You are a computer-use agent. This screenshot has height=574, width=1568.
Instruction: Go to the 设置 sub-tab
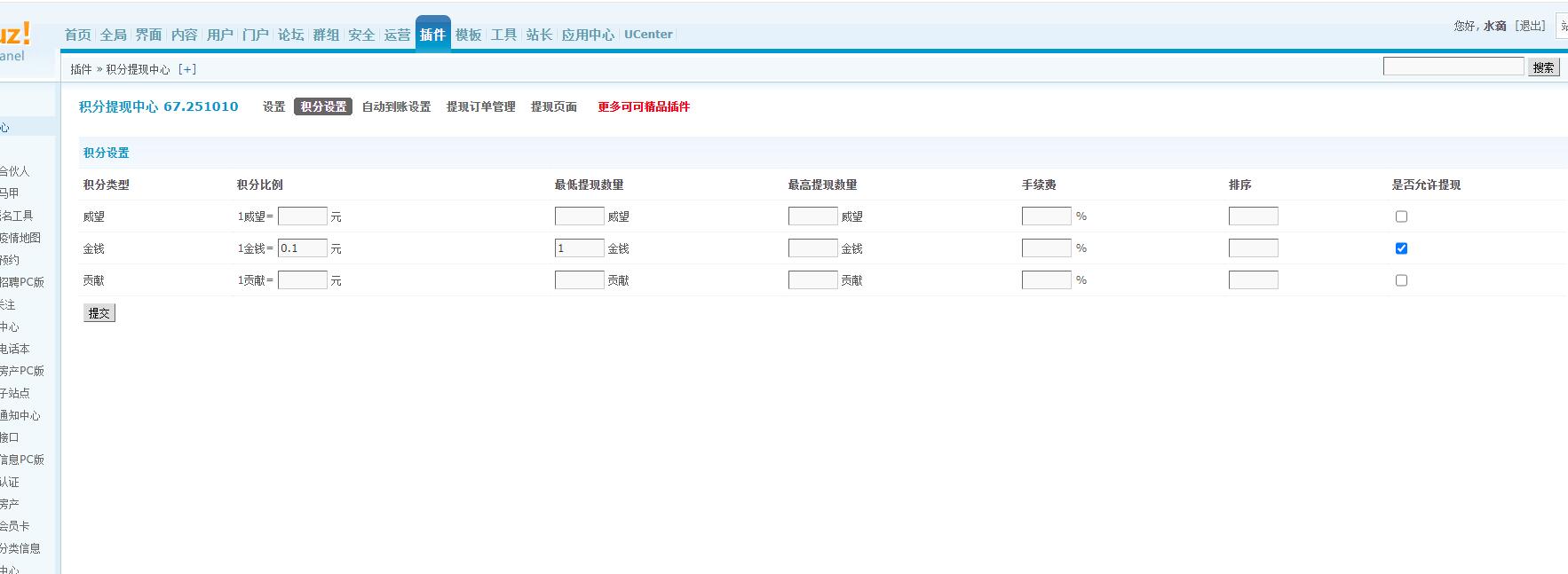pos(273,106)
